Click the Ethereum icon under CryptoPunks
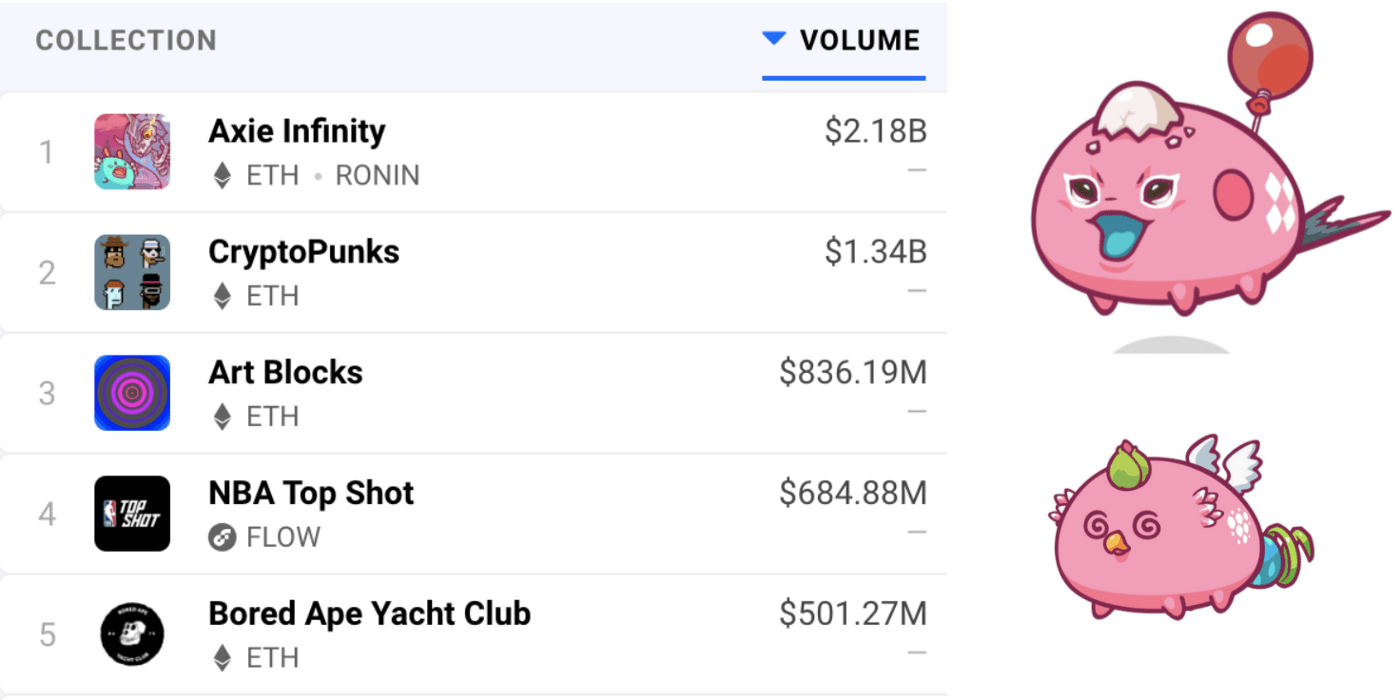1400x700 pixels. [222, 296]
